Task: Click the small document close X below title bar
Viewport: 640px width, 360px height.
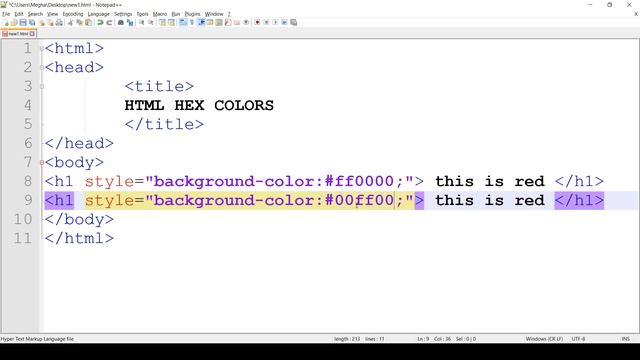Action: (636, 14)
